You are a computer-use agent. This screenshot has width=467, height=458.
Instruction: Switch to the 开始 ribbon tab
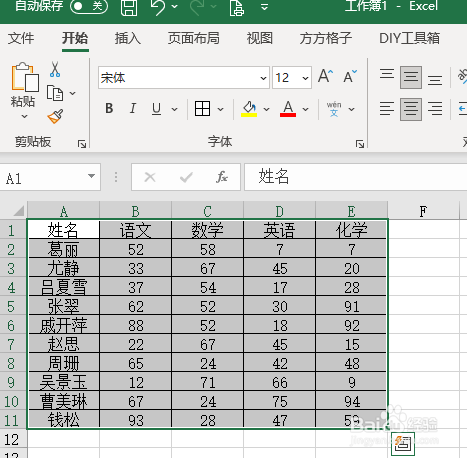75,38
